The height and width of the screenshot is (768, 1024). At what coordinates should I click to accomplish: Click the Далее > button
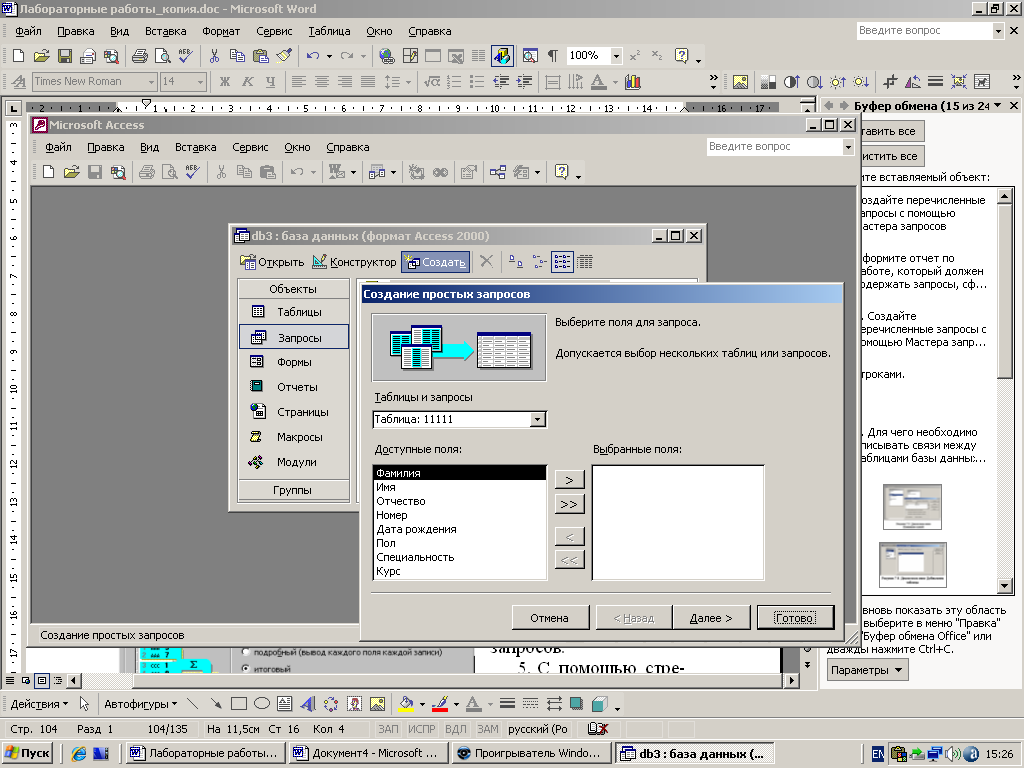click(x=711, y=618)
